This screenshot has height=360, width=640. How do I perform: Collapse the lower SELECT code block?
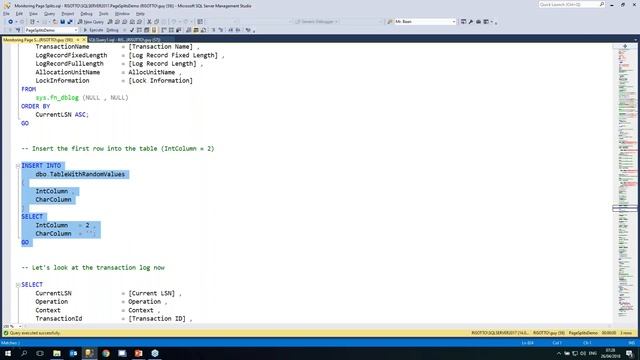pyautogui.click(x=18, y=285)
